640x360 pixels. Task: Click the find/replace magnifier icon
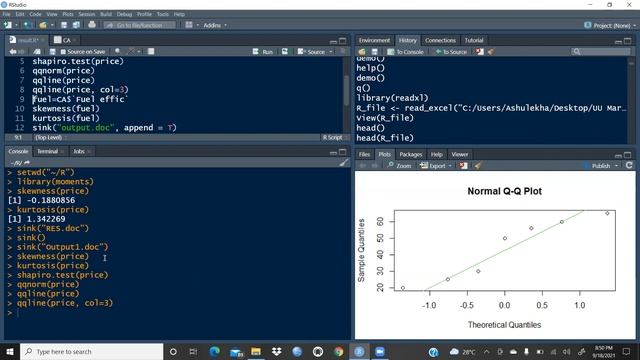118,51
